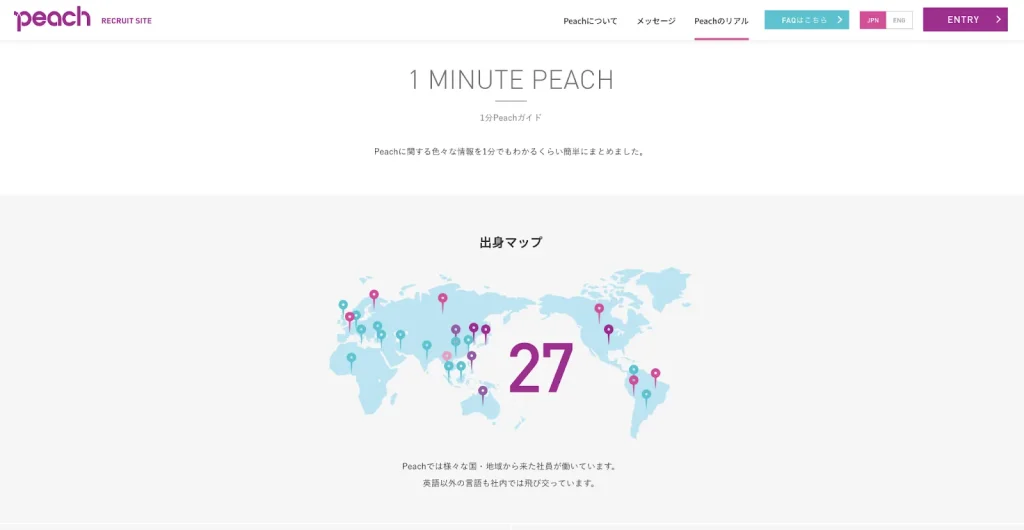Click the large number 27 on the map
This screenshot has height=530, width=1024.
[x=541, y=367]
